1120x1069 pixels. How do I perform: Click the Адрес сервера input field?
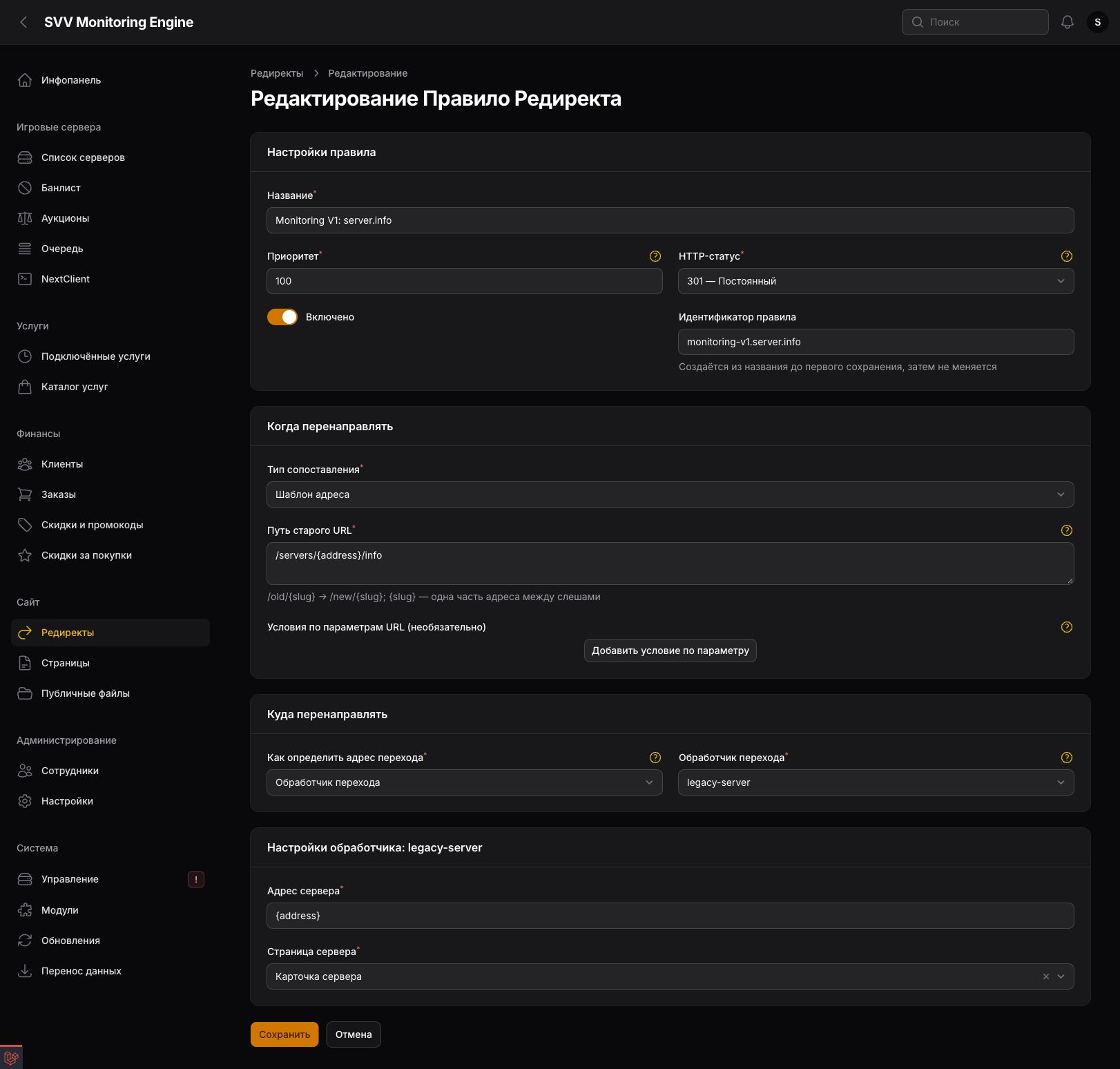pos(670,916)
